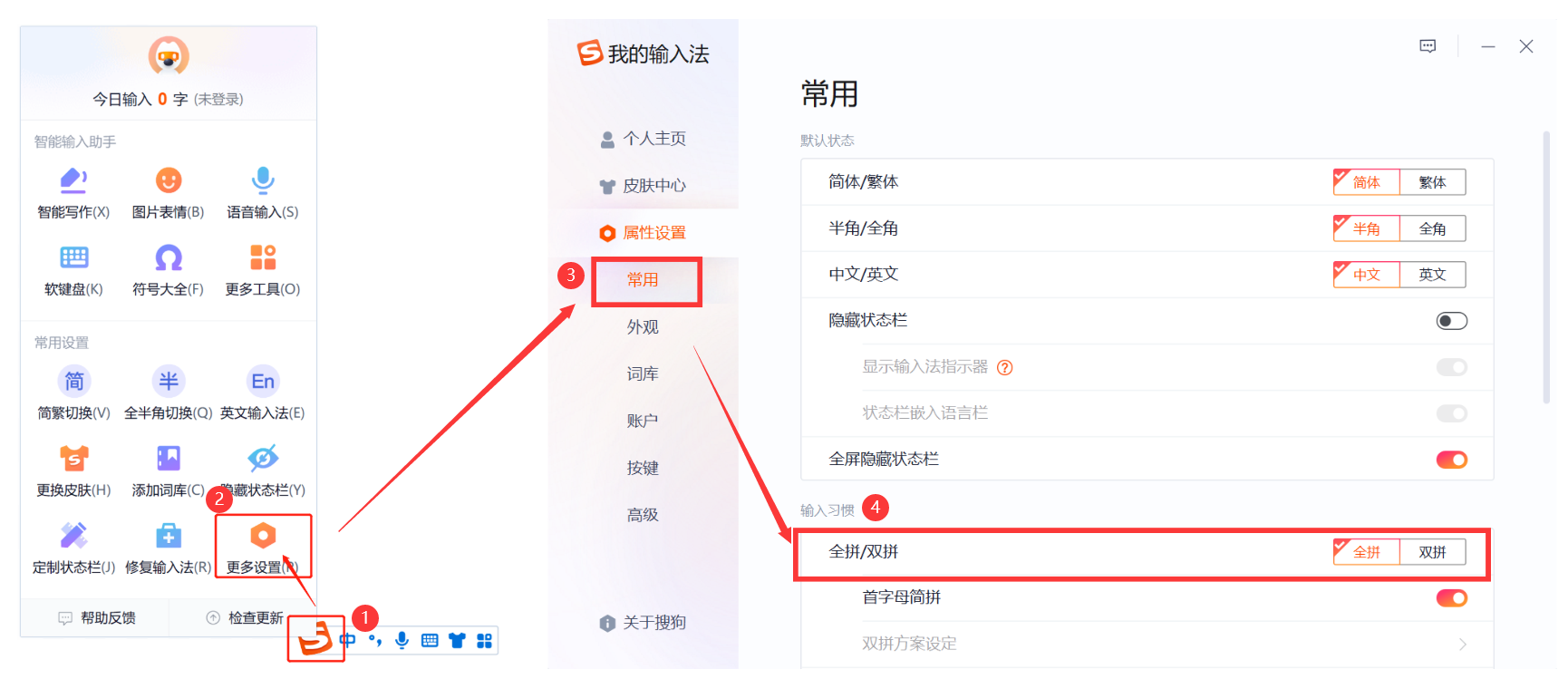Open 更多设置 hexagon settings icon
The width and height of the screenshot is (1568, 679).
tap(263, 537)
